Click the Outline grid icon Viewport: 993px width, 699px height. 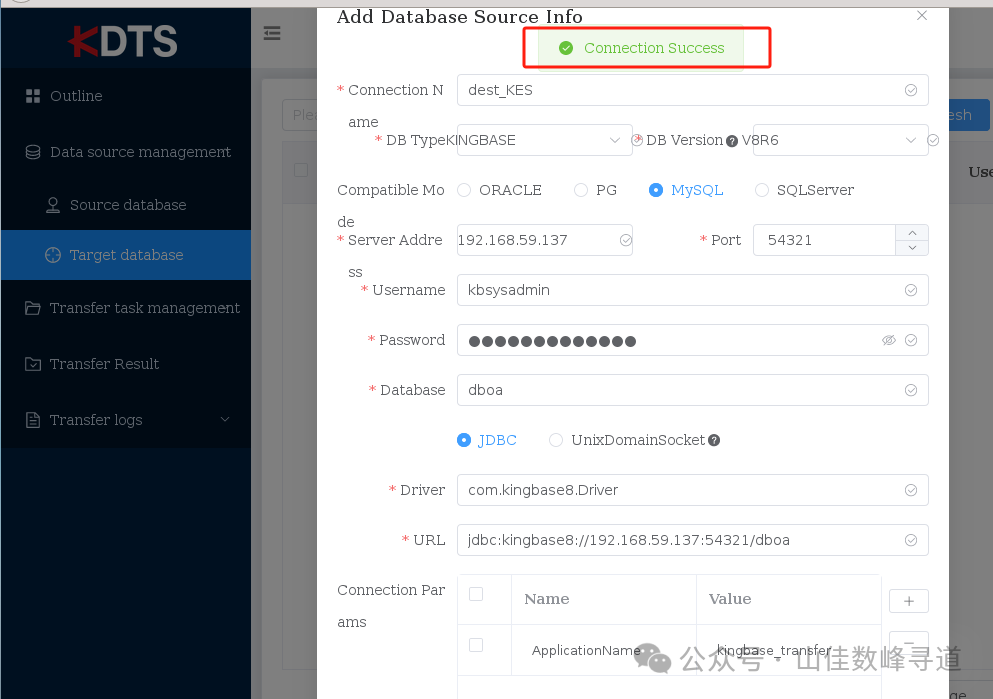(x=32, y=96)
